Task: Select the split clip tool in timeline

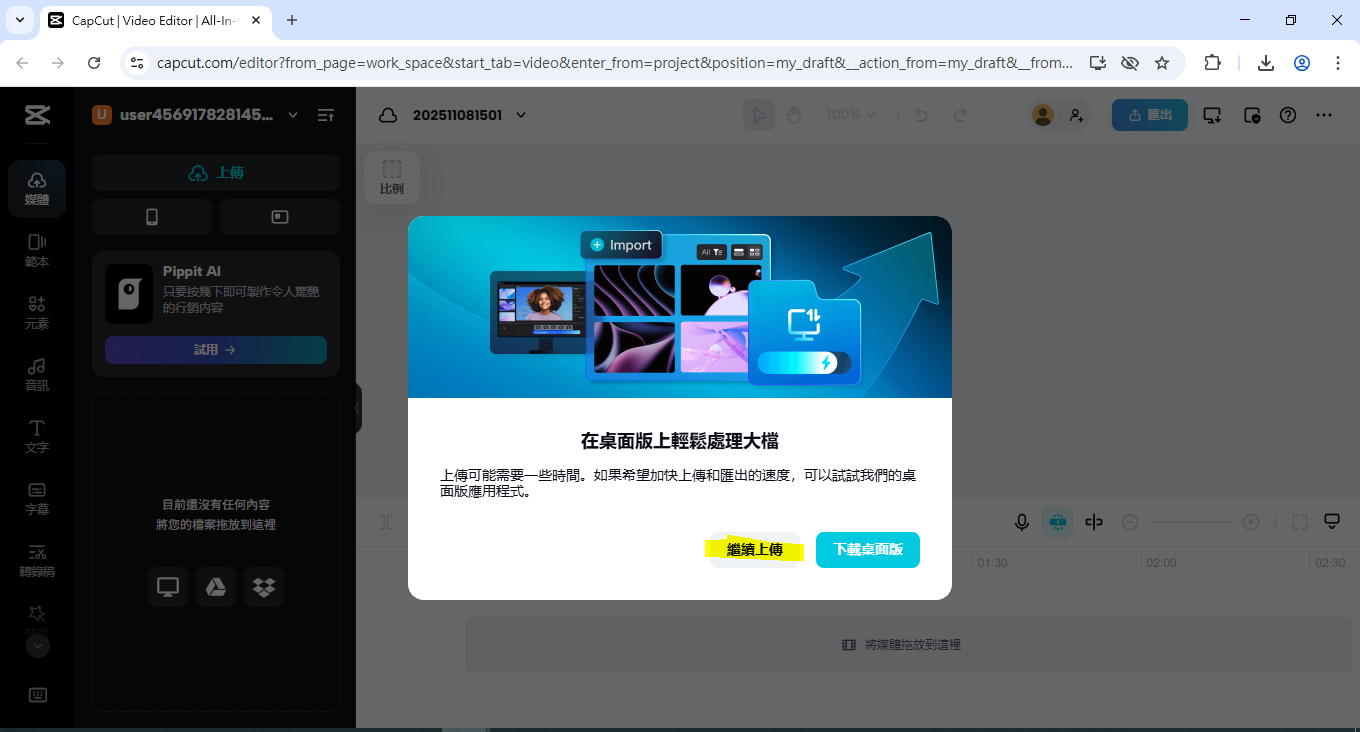Action: [1094, 522]
